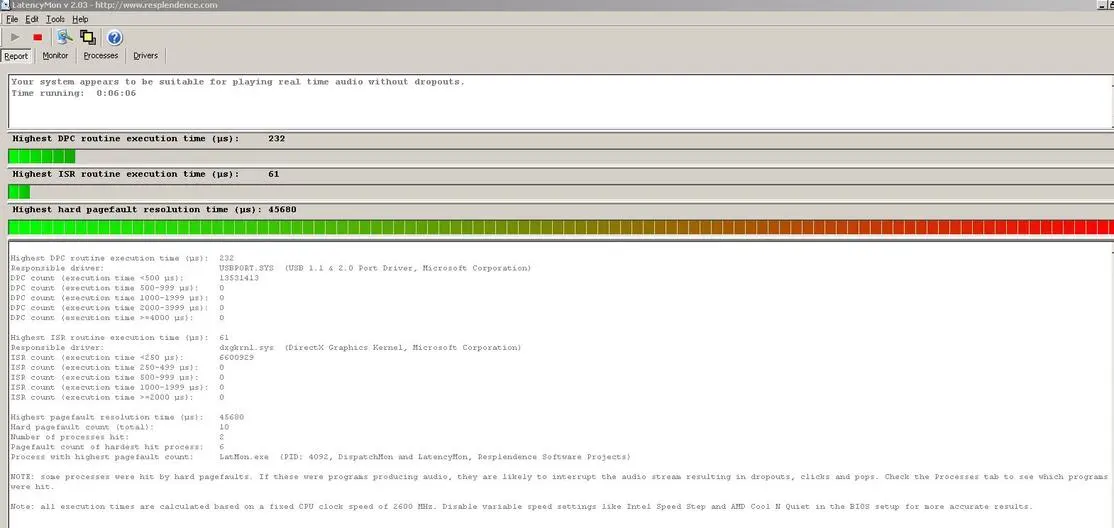Viewport: 1114px width, 528px height.
Task: Click 'ISR count (execution time >=2000 µs)' row
Action: (x=117, y=397)
